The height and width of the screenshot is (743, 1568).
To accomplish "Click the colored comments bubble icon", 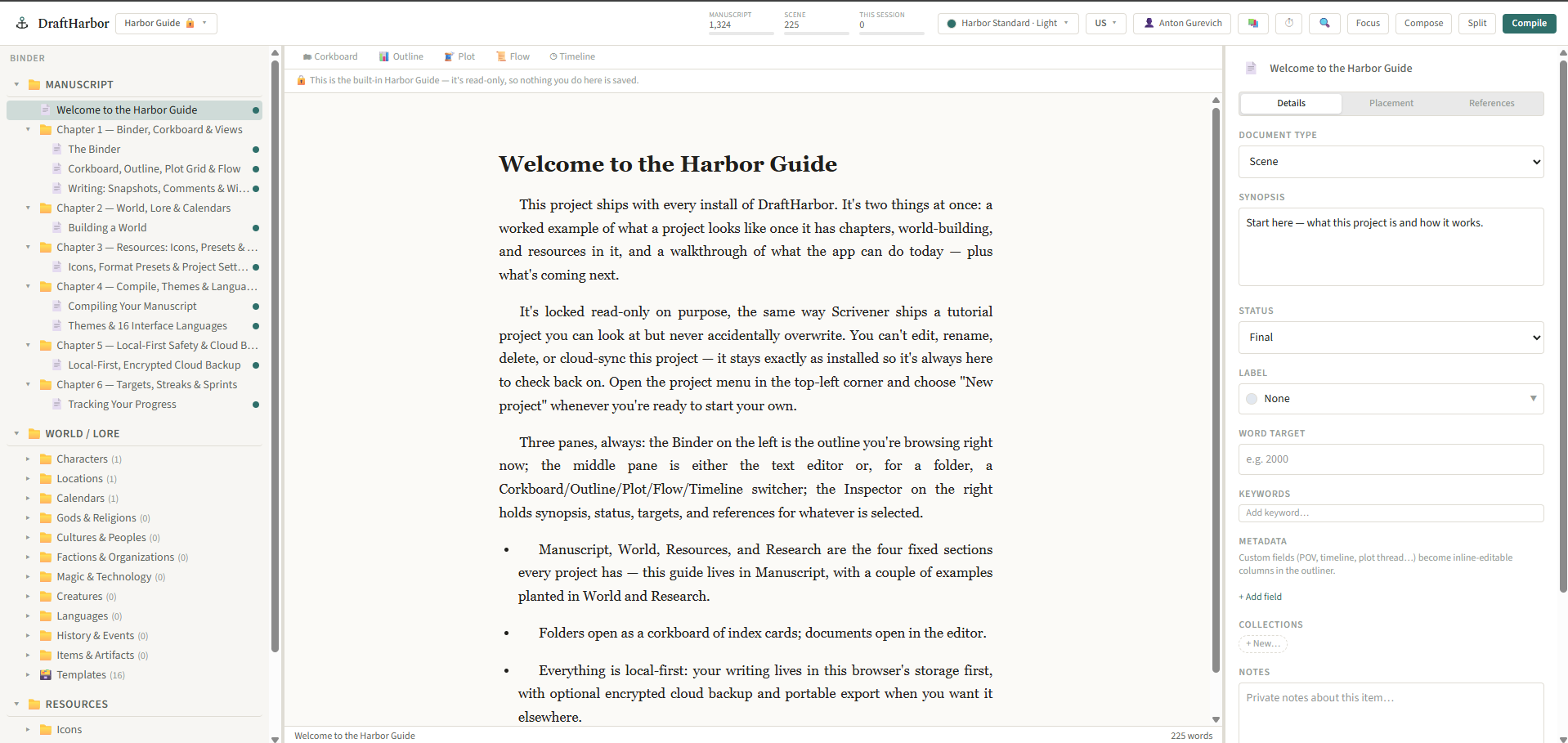I will (1252, 23).
